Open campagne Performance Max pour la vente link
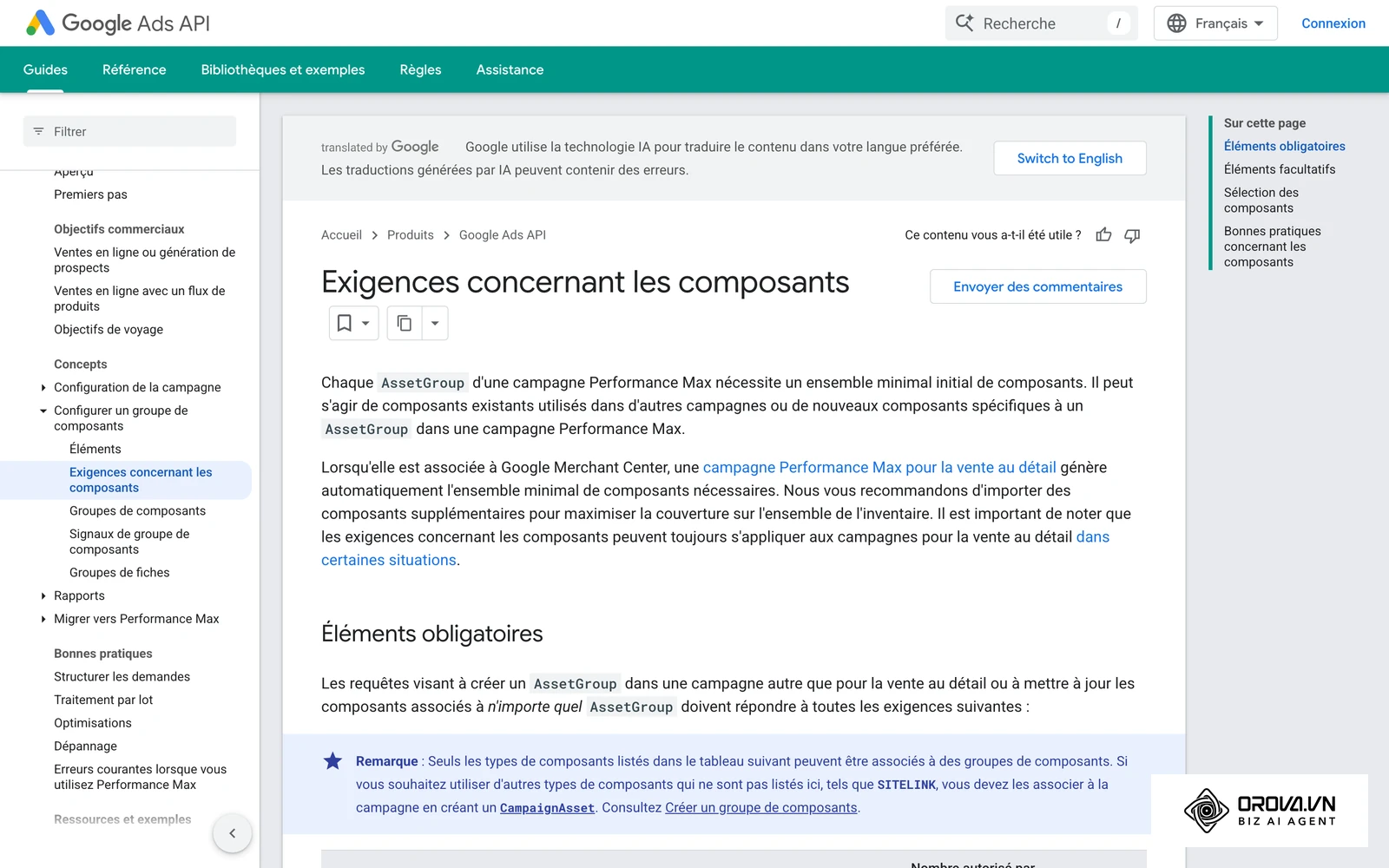 point(879,467)
